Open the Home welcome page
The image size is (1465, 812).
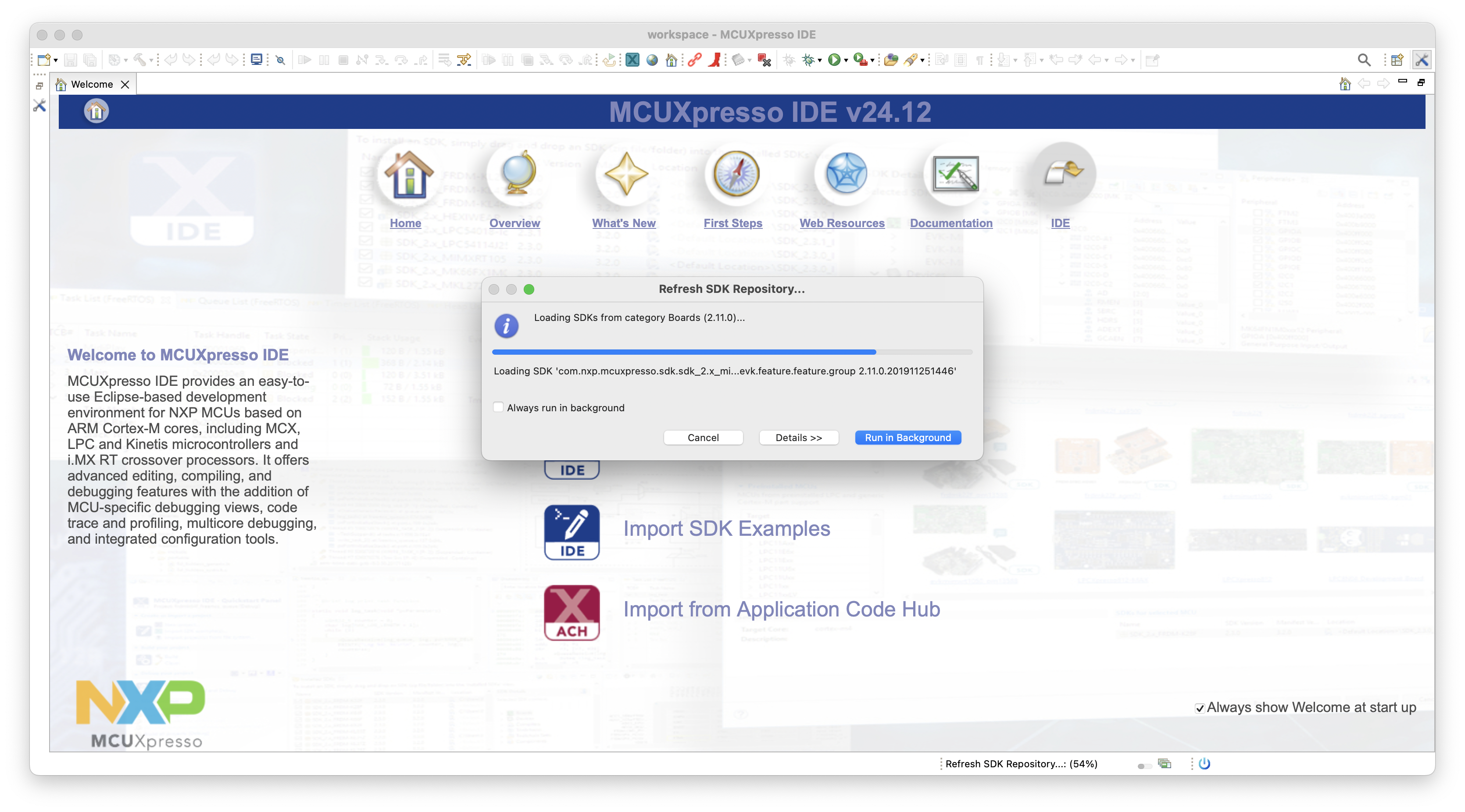[405, 223]
